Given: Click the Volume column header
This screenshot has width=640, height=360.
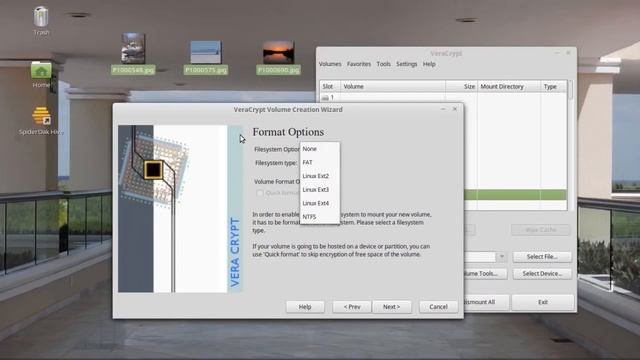Looking at the screenshot, I should point(393,87).
